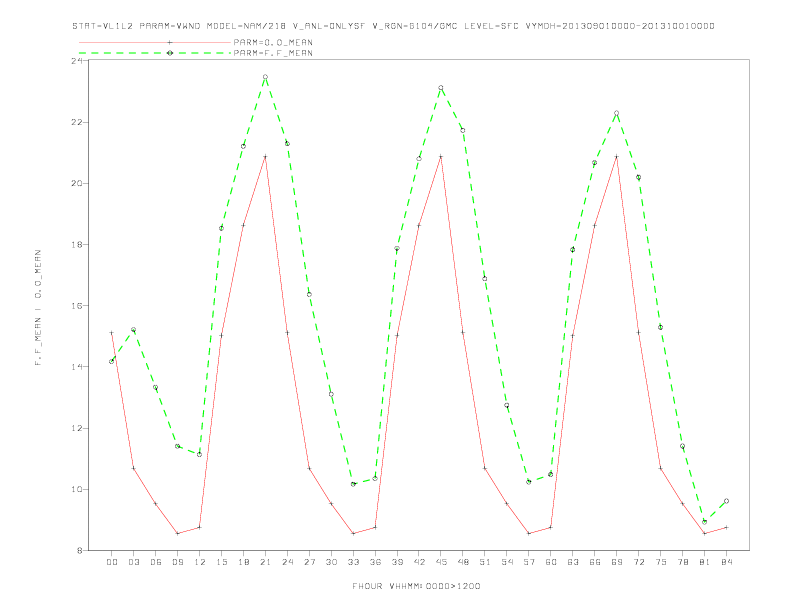Click the y-axis tick label 22
Image resolution: width=792 pixels, height=612 pixels.
[x=77, y=122]
